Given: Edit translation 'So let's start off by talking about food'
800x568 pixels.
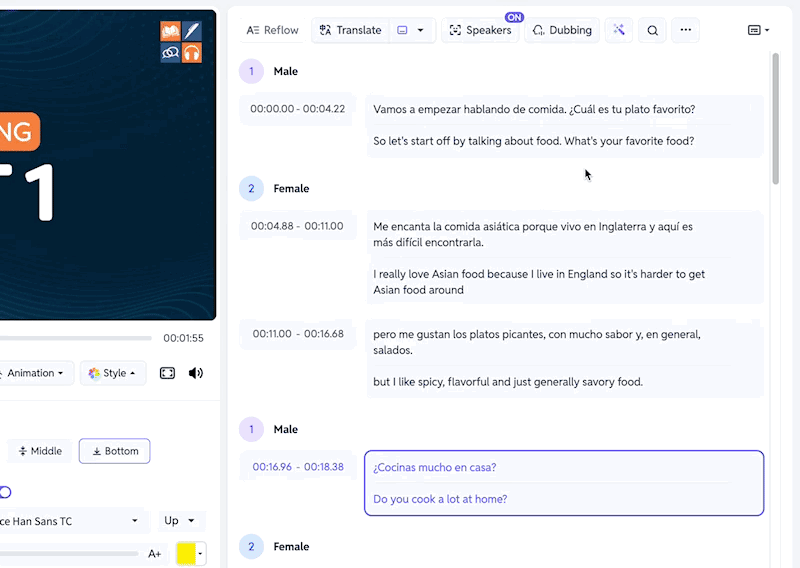Looking at the screenshot, I should click(534, 141).
